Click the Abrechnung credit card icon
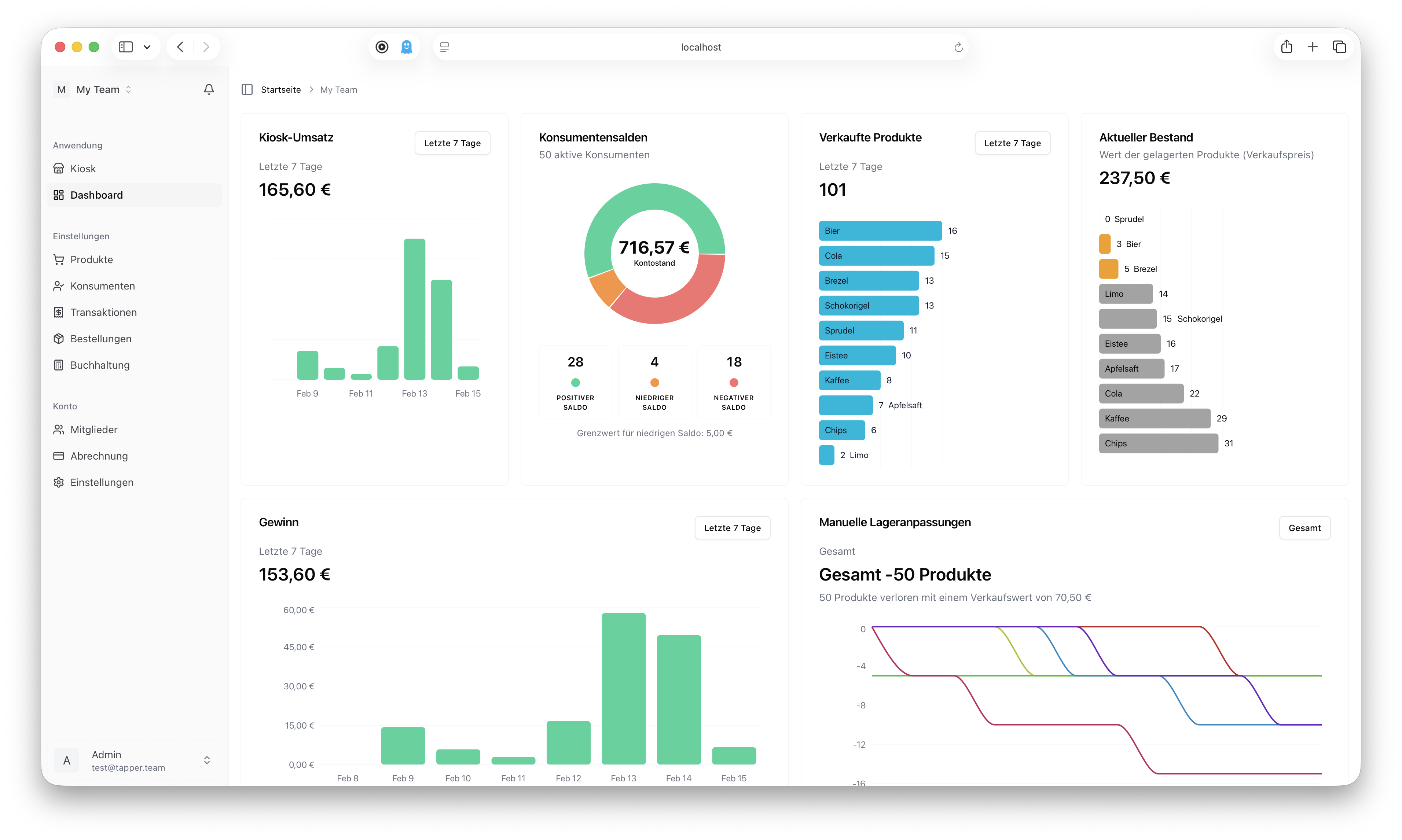The width and height of the screenshot is (1402, 840). [58, 456]
